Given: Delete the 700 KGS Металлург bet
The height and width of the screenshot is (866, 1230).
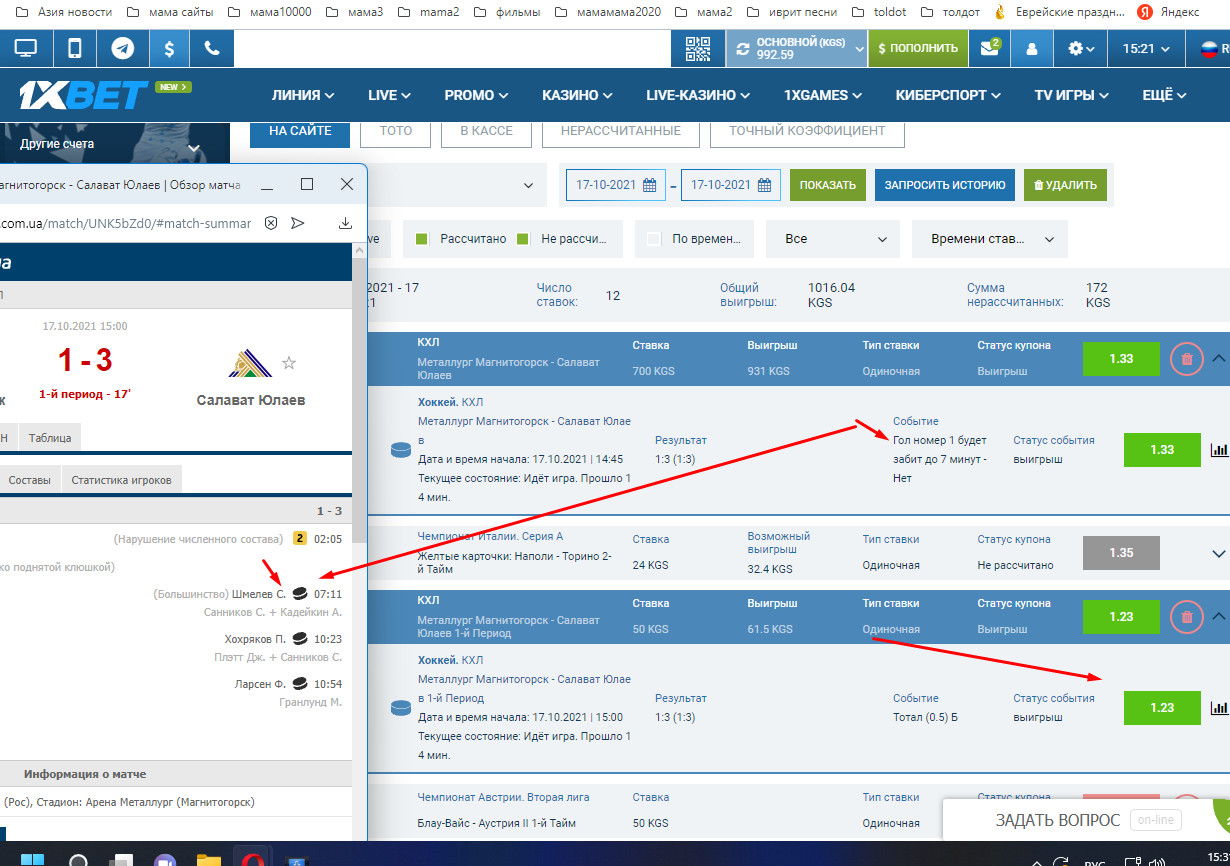Looking at the screenshot, I should point(1187,358).
